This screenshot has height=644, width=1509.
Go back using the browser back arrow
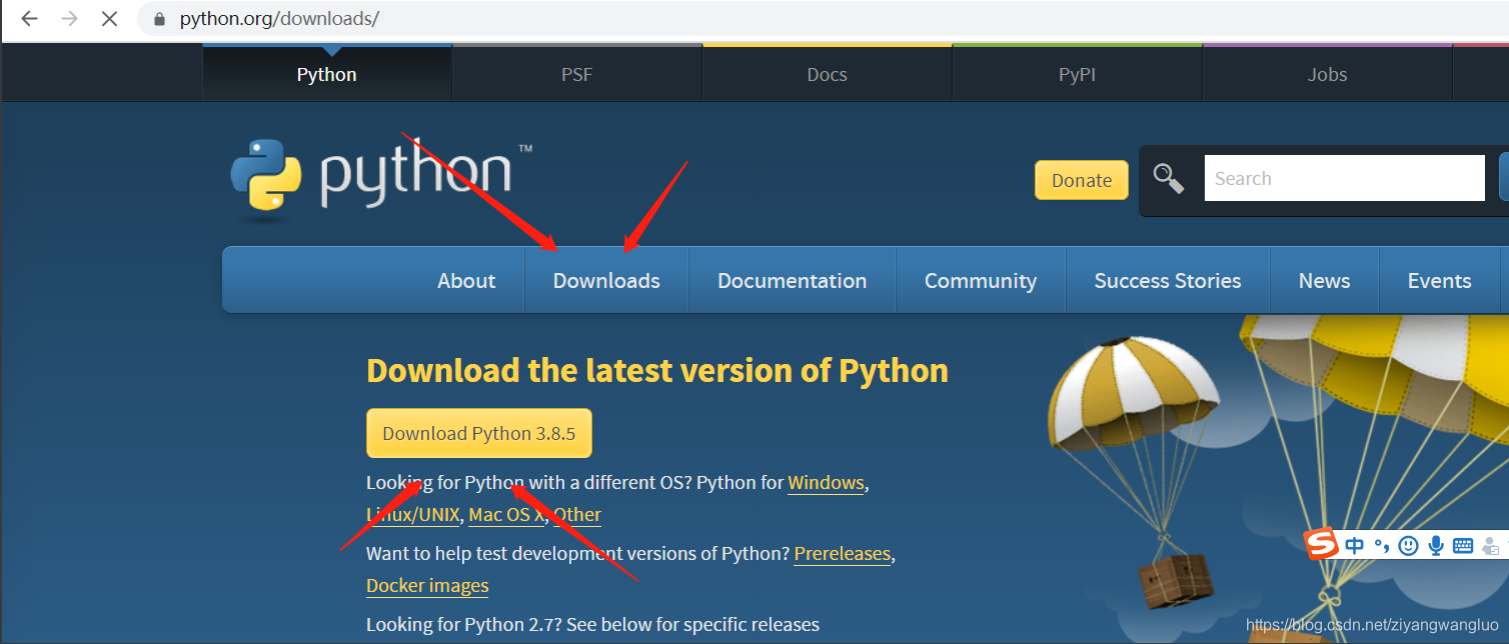[x=29, y=19]
